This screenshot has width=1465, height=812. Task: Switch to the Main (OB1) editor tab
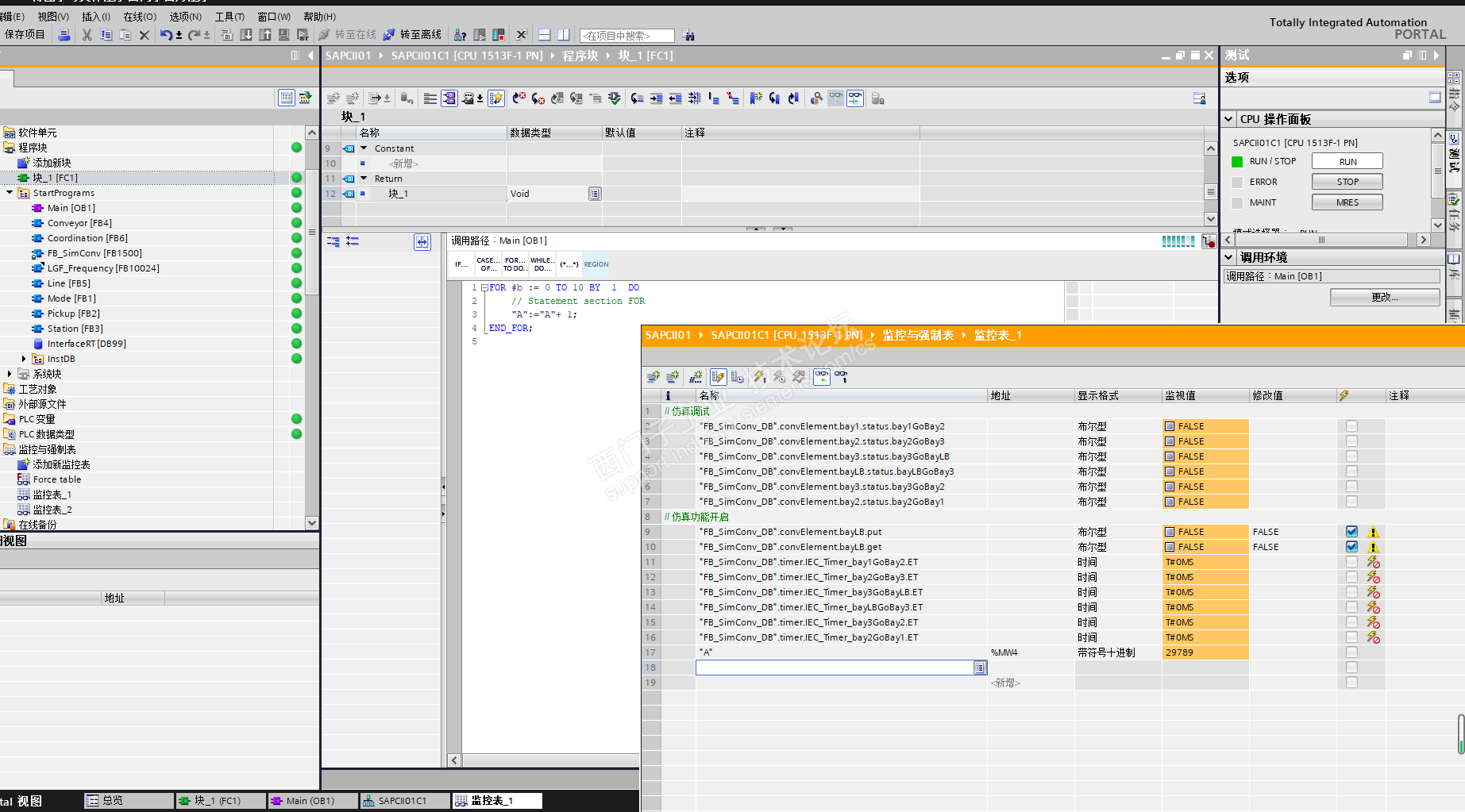pos(310,801)
